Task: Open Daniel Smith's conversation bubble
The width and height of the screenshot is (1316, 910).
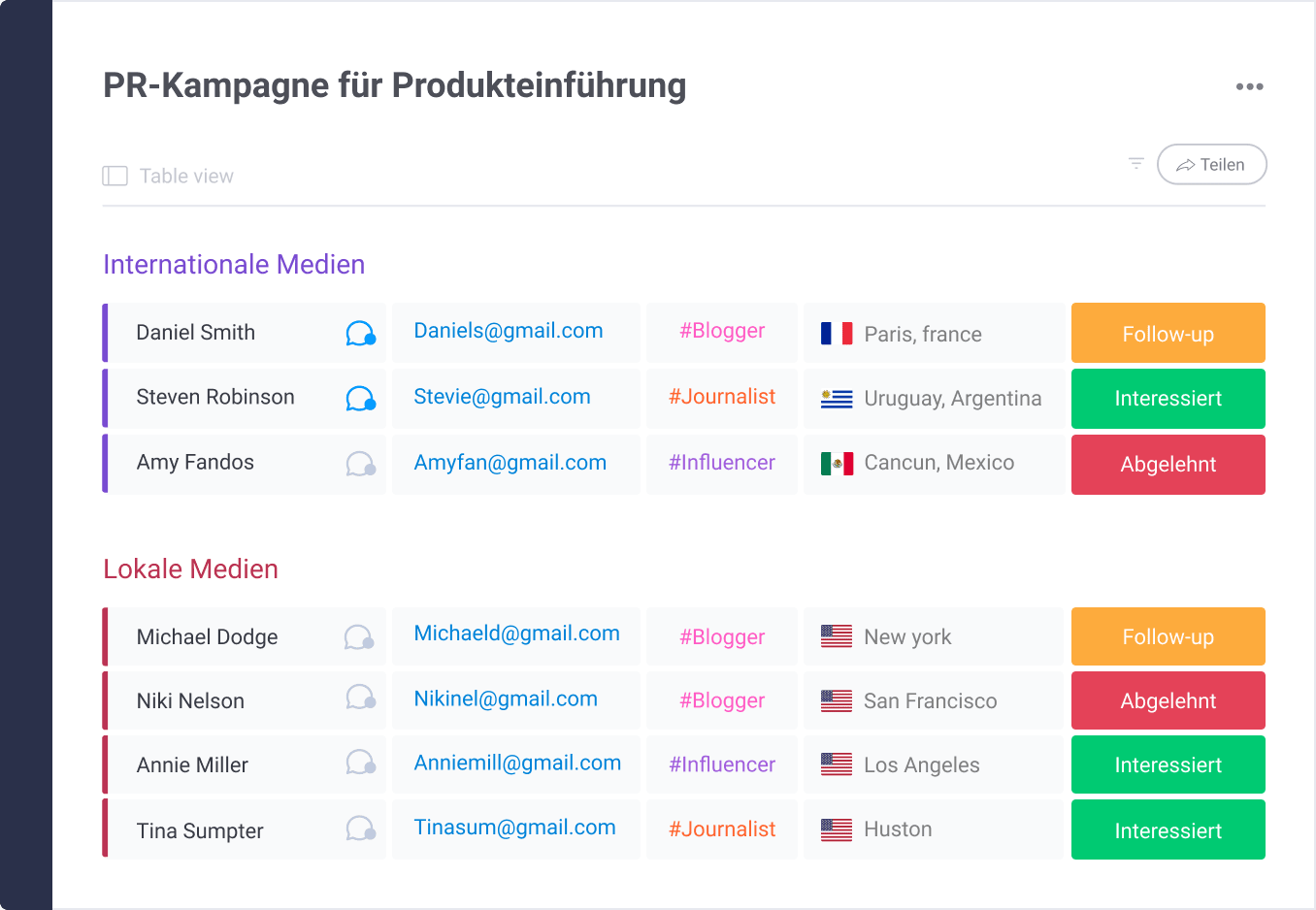Action: (x=360, y=333)
